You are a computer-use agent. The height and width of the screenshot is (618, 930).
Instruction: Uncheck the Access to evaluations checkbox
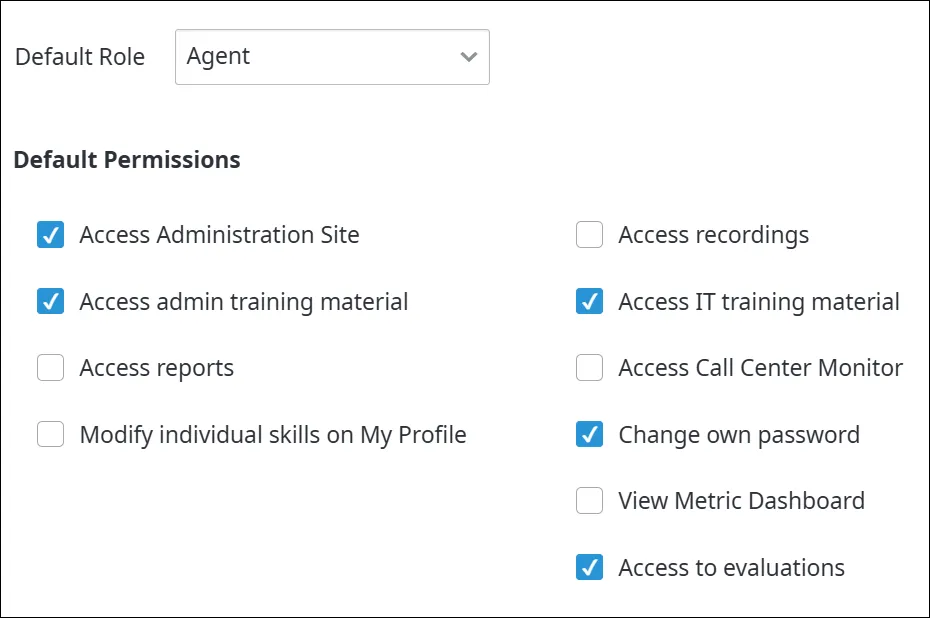point(590,567)
